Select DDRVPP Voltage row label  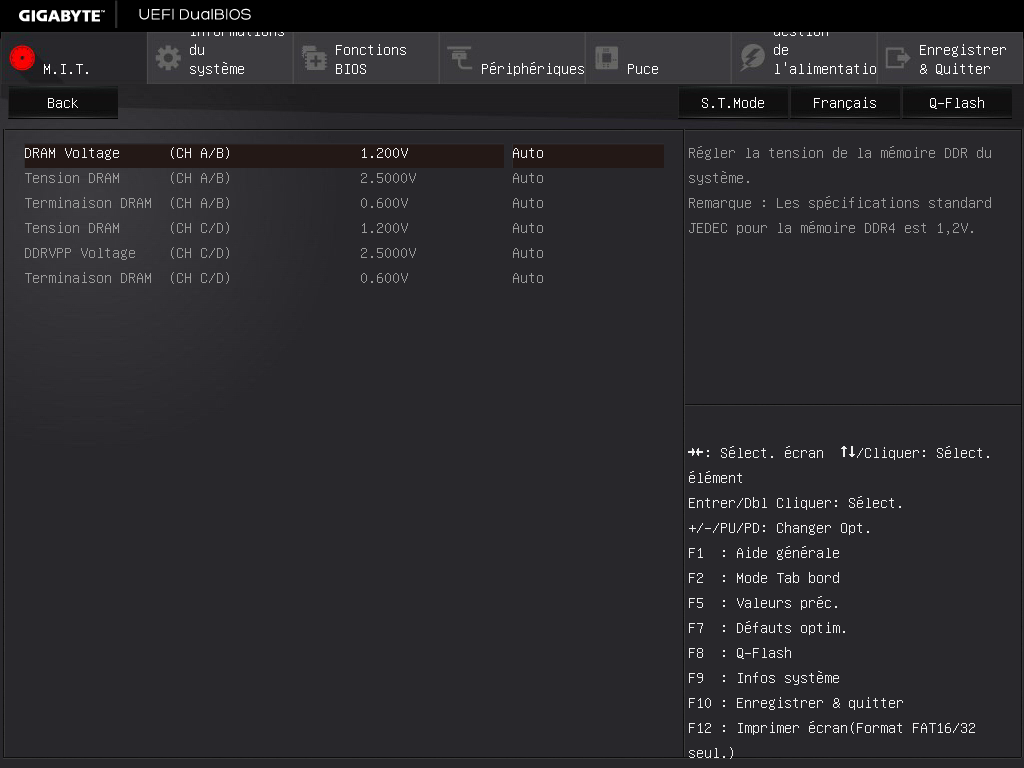pyautogui.click(x=80, y=253)
